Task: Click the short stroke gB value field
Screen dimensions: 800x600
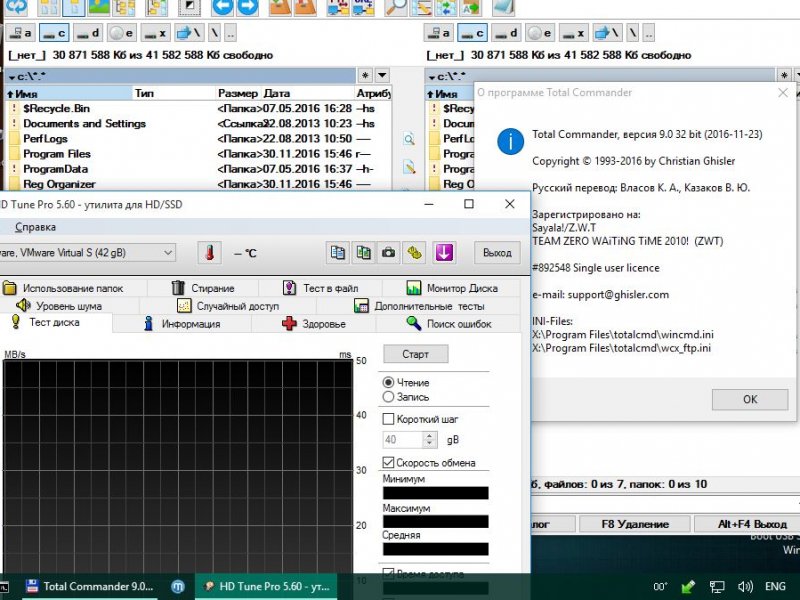Action: point(403,439)
